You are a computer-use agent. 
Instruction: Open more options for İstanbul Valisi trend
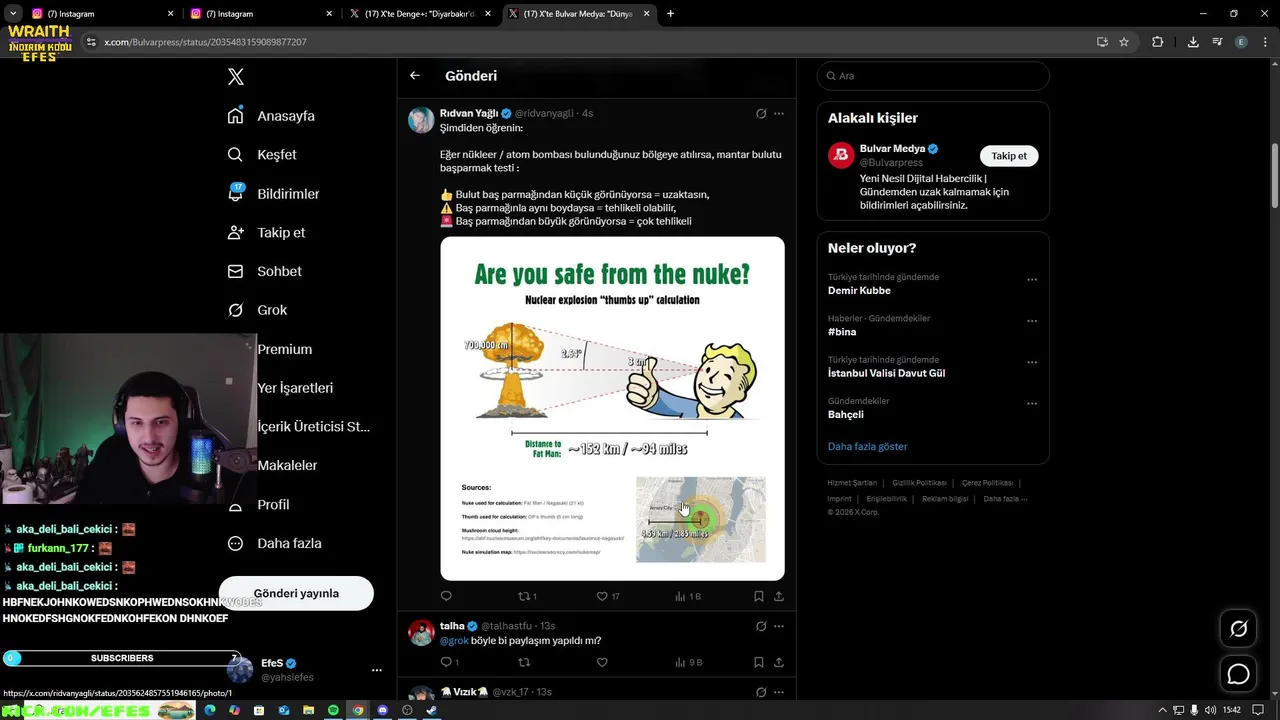[1032, 363]
